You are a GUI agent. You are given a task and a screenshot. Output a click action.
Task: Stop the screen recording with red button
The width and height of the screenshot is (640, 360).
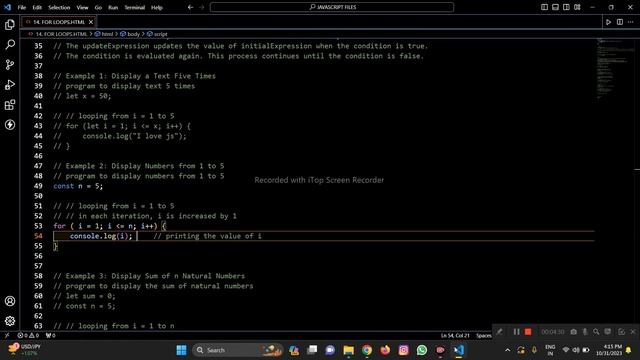click(528, 332)
